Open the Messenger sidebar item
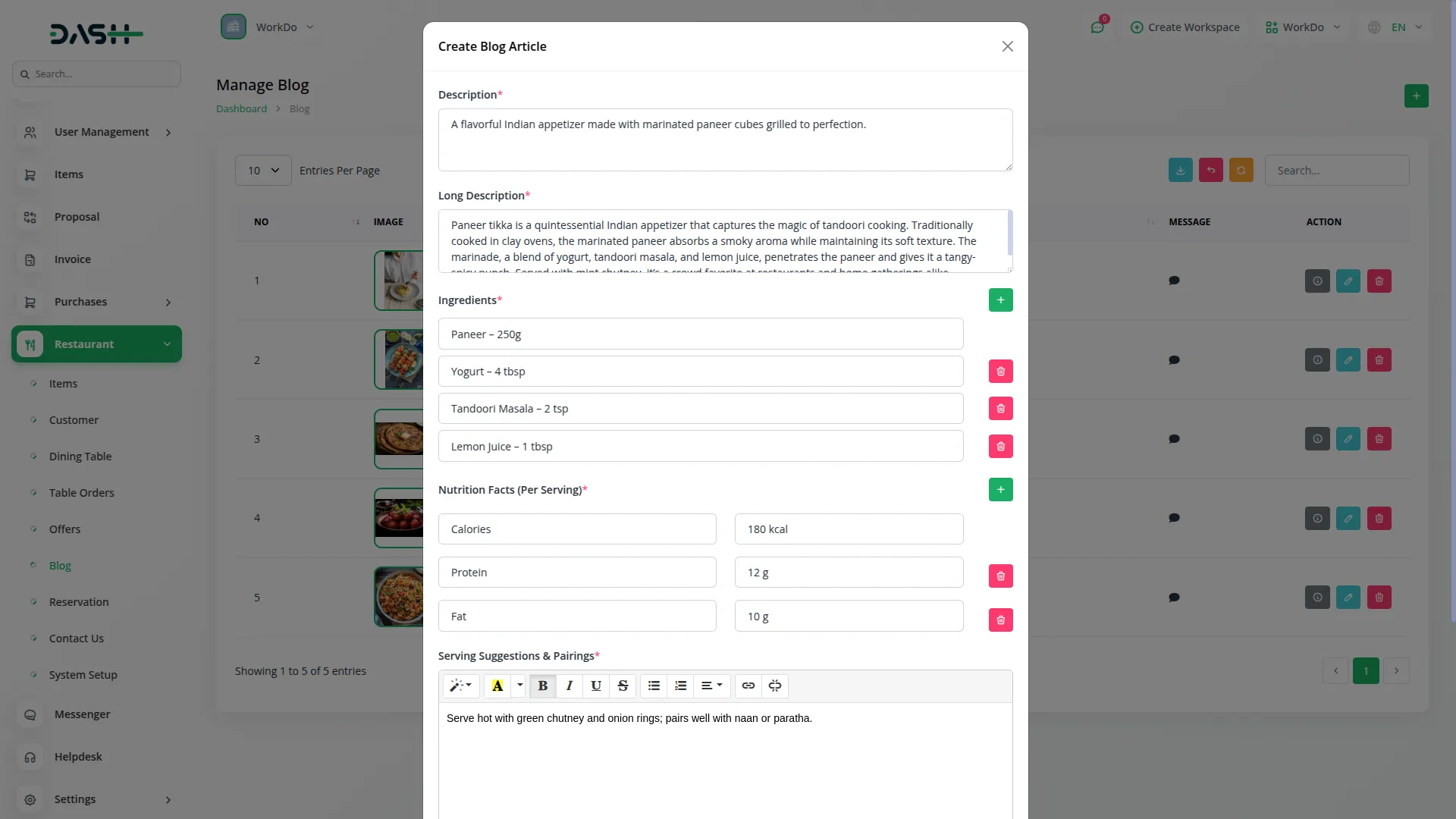Viewport: 1456px width, 819px height. tap(81, 714)
